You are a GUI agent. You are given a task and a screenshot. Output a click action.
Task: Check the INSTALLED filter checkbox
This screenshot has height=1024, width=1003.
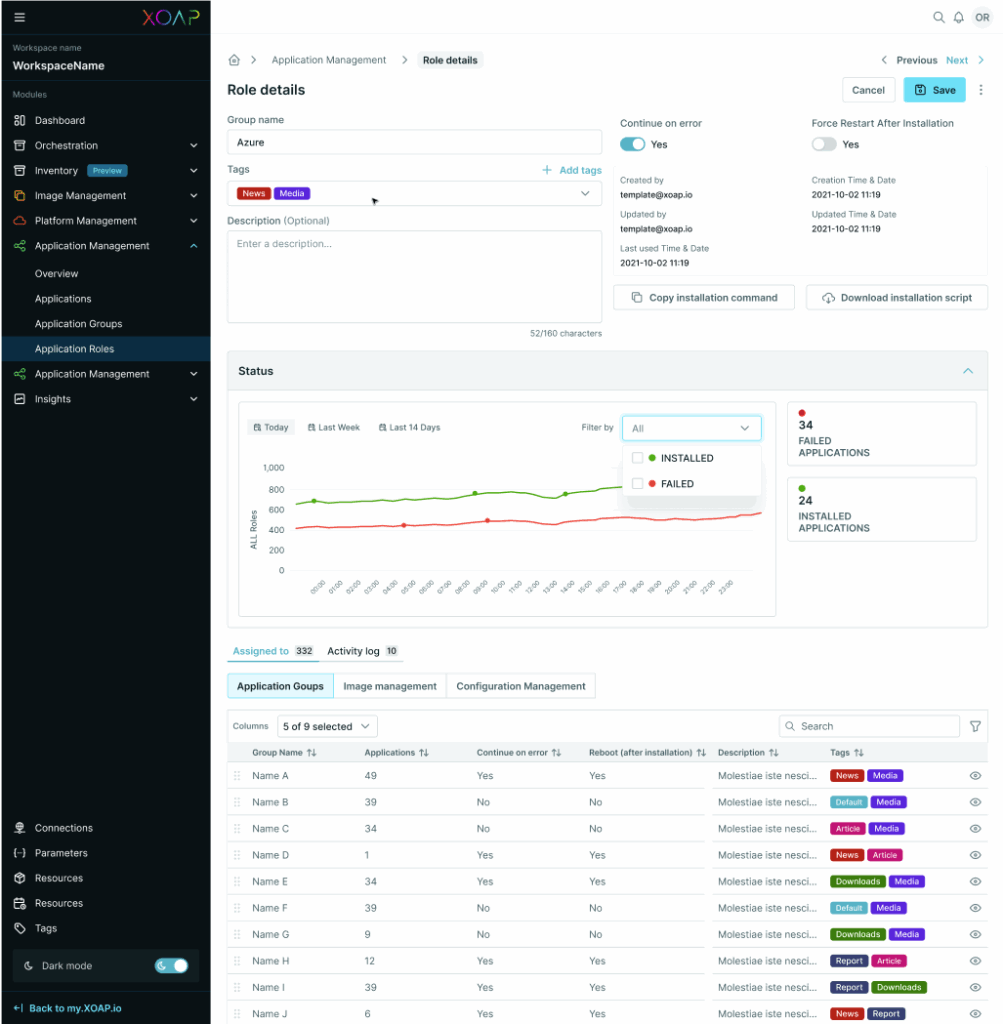click(x=637, y=458)
